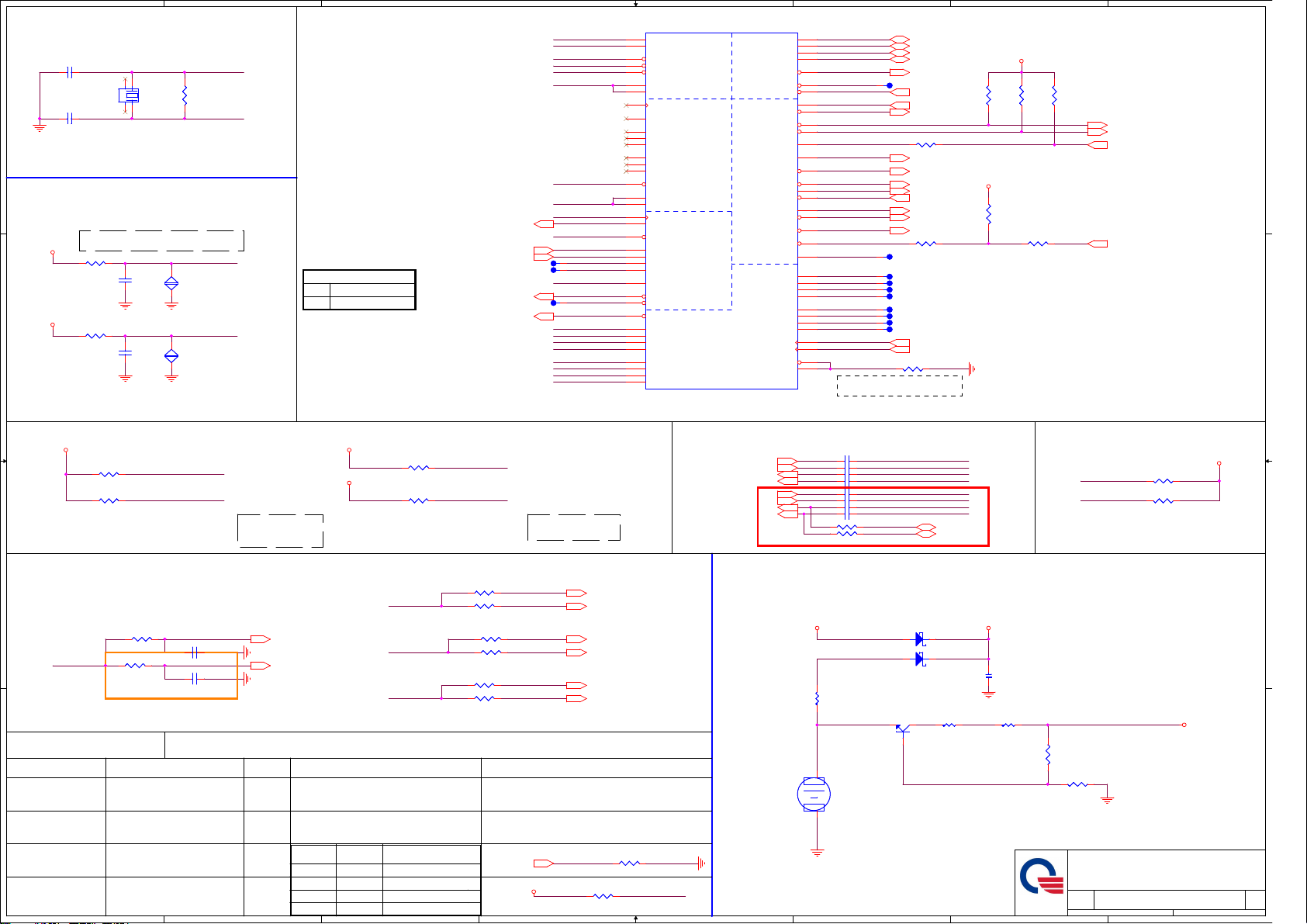This screenshot has height=924, width=1307.
Task: Select the upper Schottky diode symbol
Action: (921, 639)
